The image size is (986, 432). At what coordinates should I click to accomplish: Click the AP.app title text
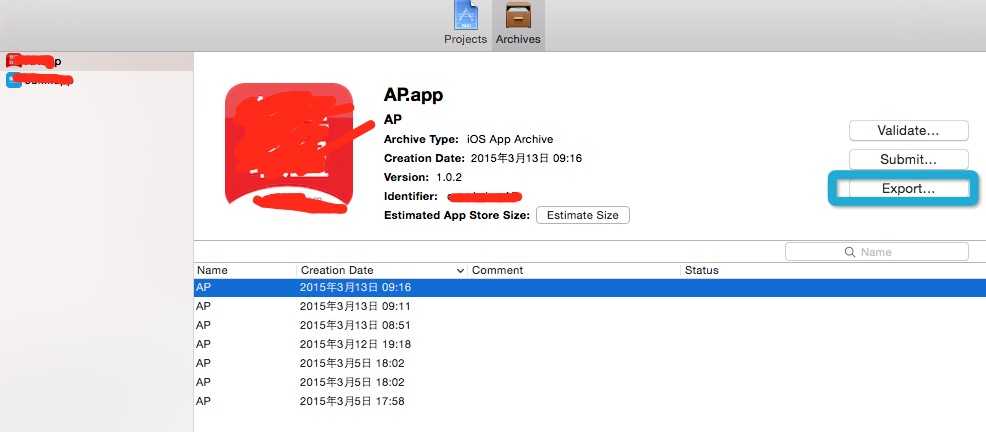pos(413,95)
